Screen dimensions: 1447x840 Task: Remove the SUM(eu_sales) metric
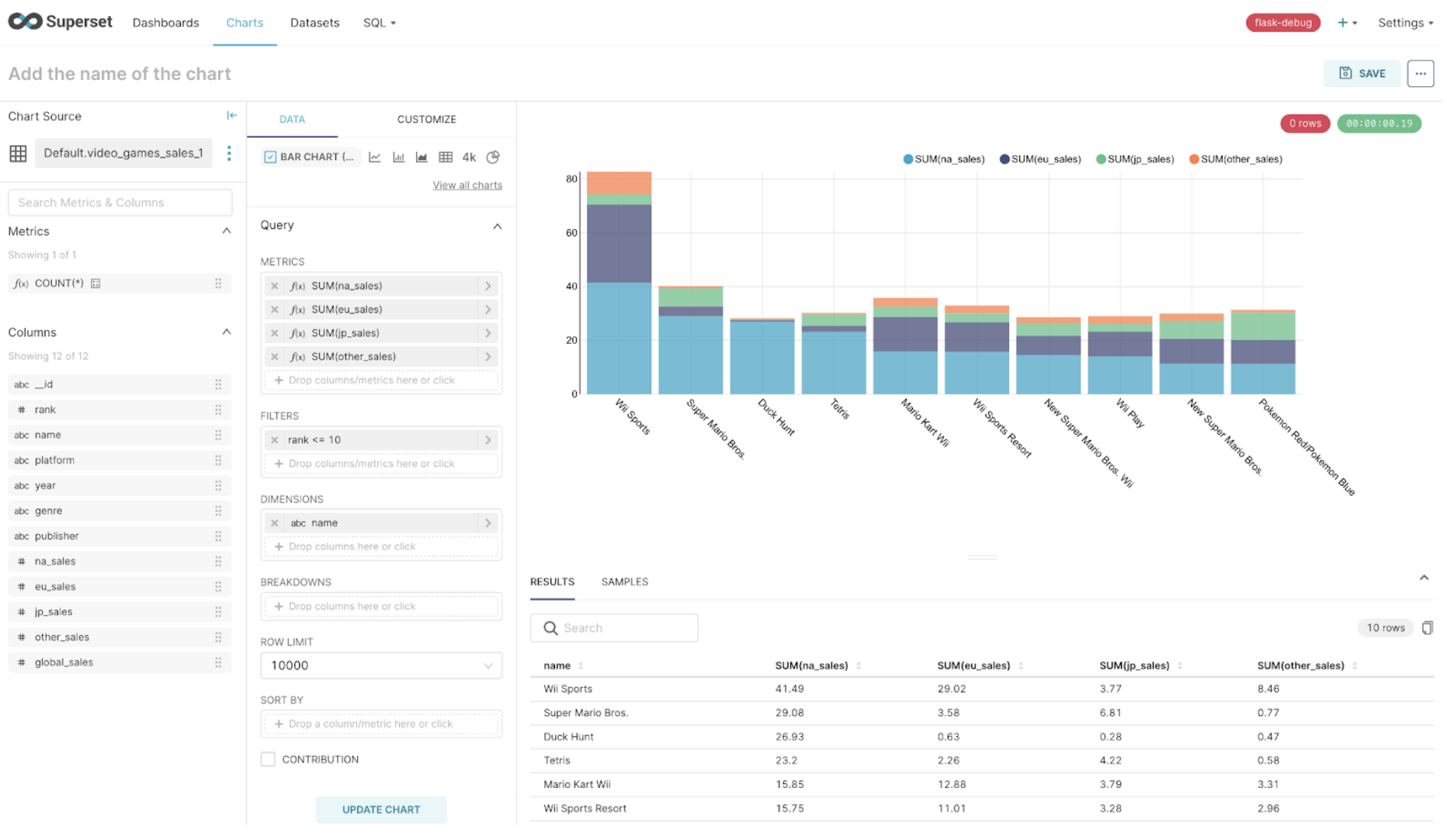[275, 310]
